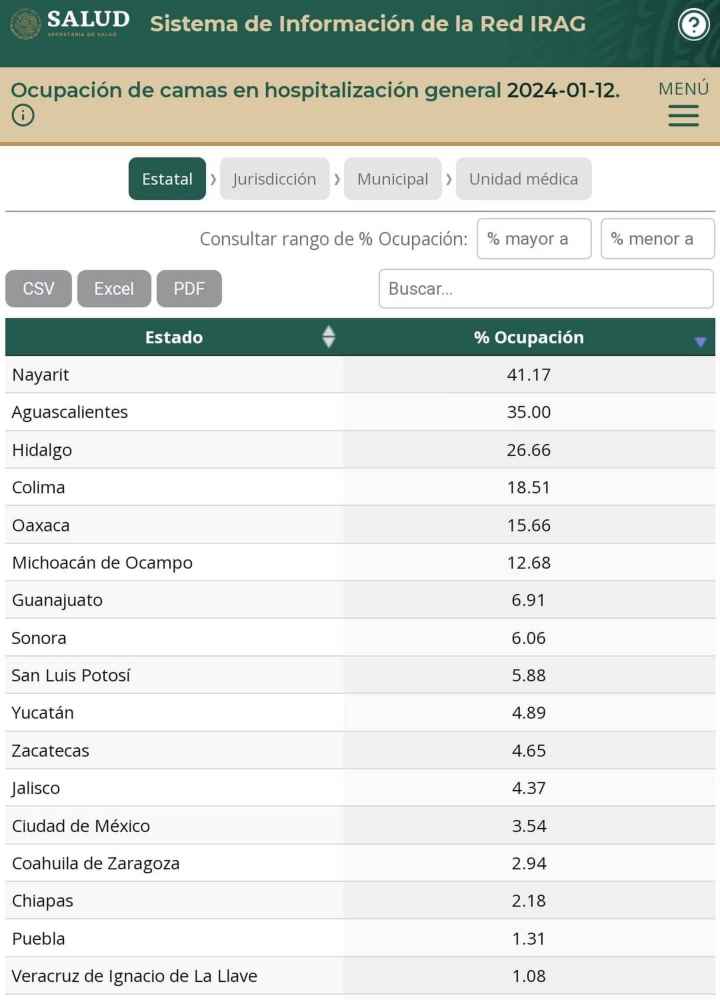
Task: Sort table by Estado column arrows
Action: [x=328, y=337]
